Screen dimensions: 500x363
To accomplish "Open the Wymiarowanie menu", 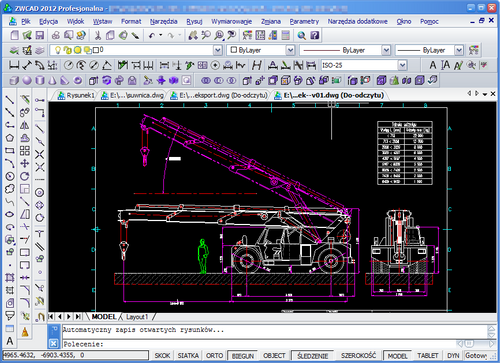I will tap(231, 21).
